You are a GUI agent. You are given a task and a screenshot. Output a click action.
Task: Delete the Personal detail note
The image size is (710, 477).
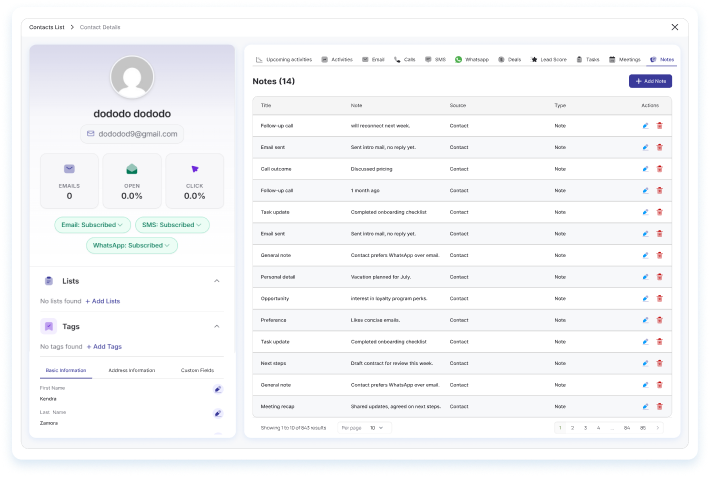coord(659,277)
